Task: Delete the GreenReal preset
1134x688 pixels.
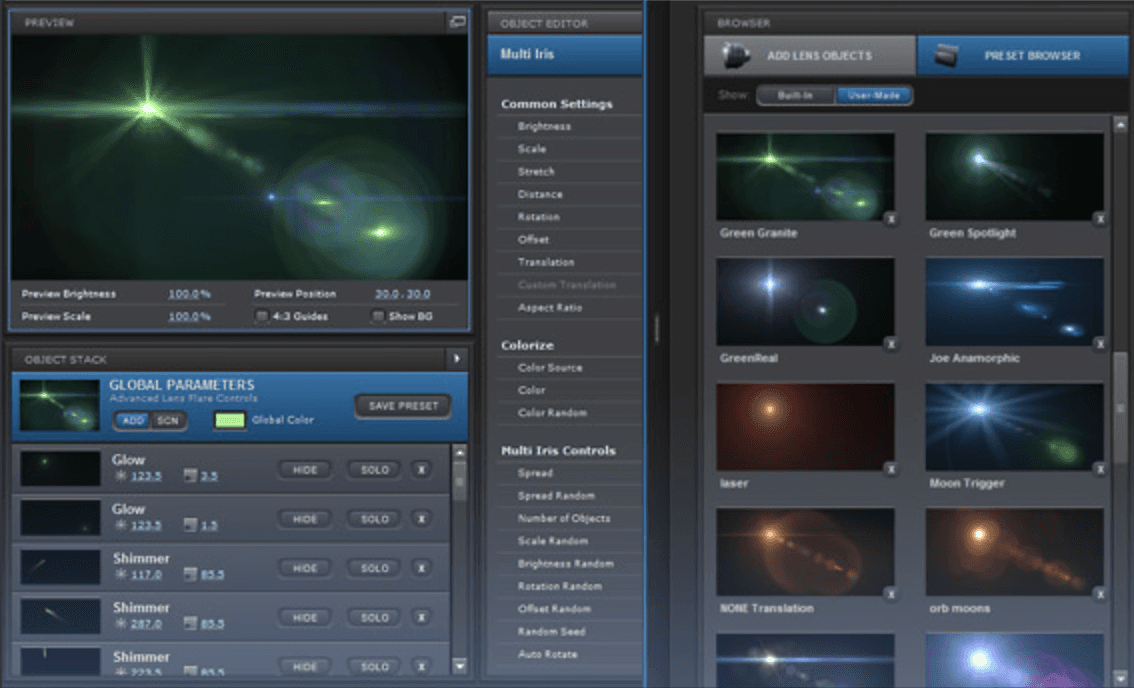Action: [891, 344]
